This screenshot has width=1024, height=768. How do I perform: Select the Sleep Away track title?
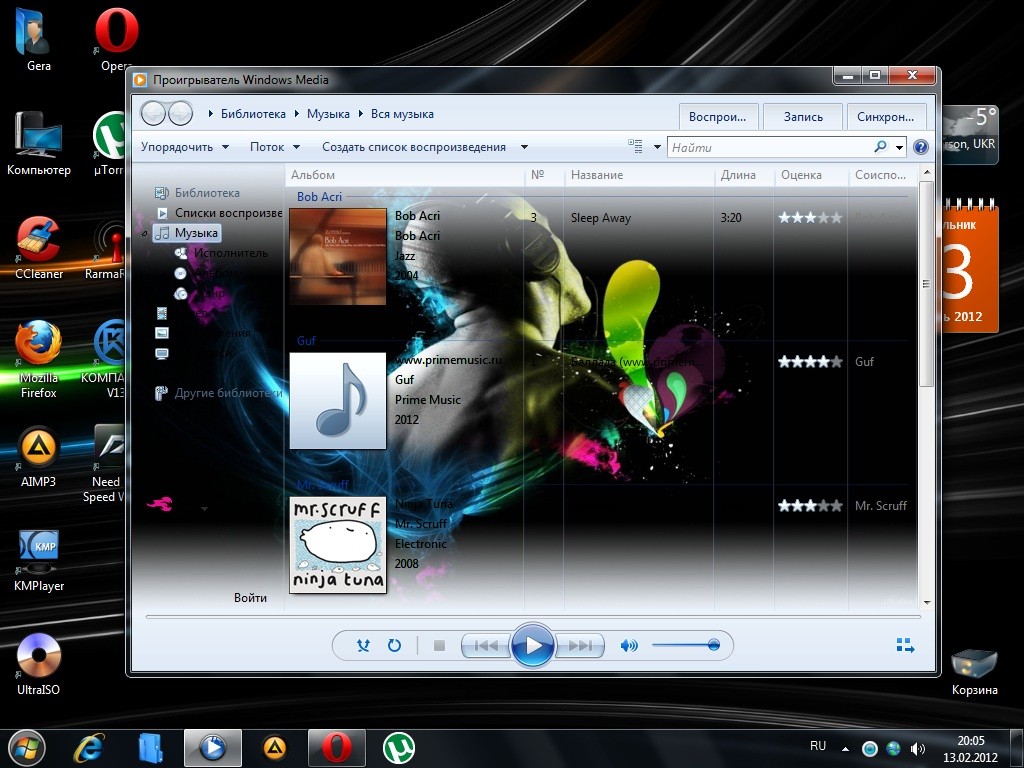pos(600,218)
